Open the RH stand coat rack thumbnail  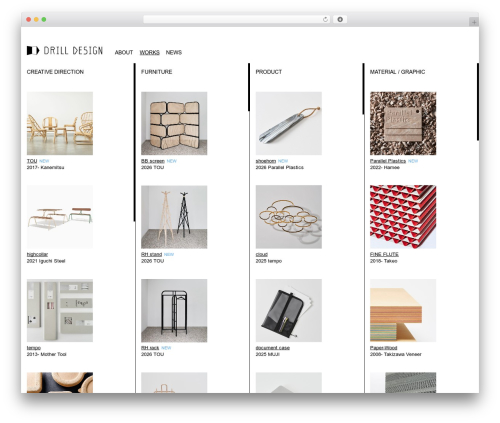[x=174, y=217]
